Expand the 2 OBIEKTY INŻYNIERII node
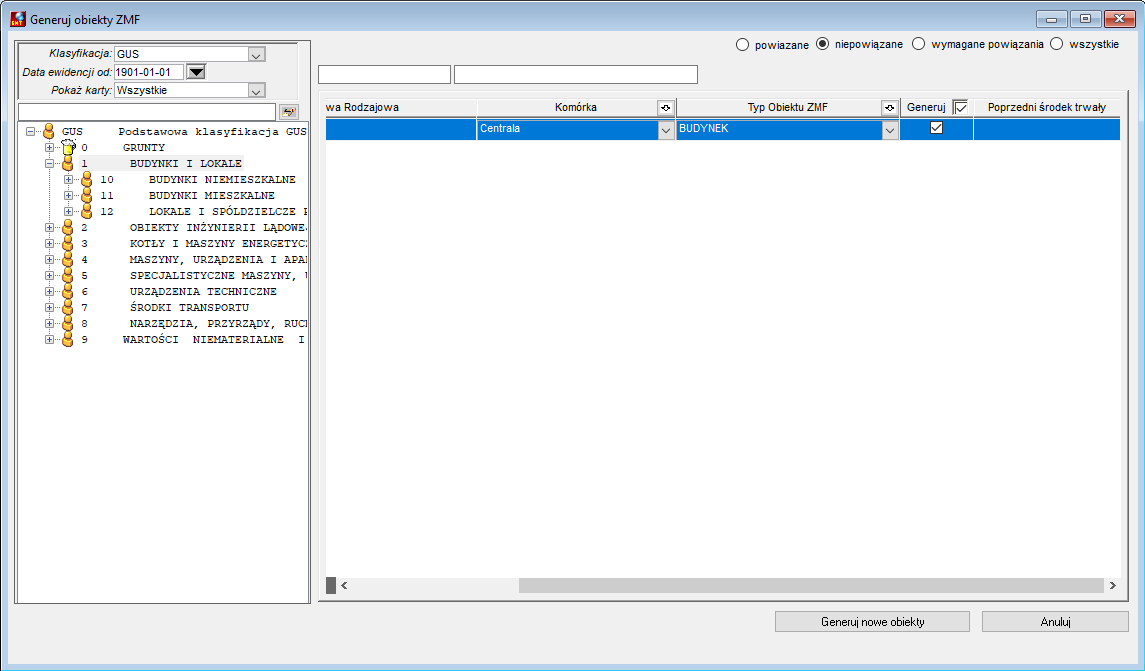 click(x=49, y=228)
